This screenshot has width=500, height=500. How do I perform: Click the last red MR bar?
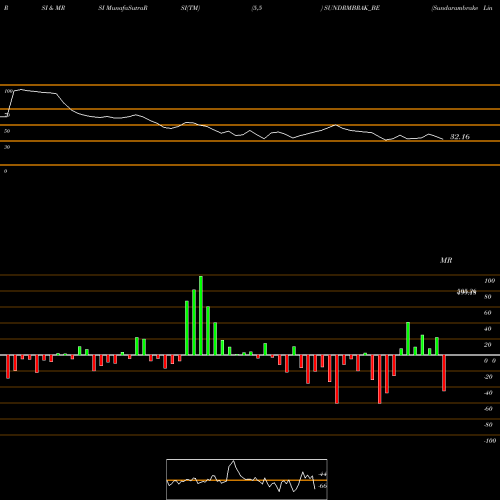tap(444, 373)
